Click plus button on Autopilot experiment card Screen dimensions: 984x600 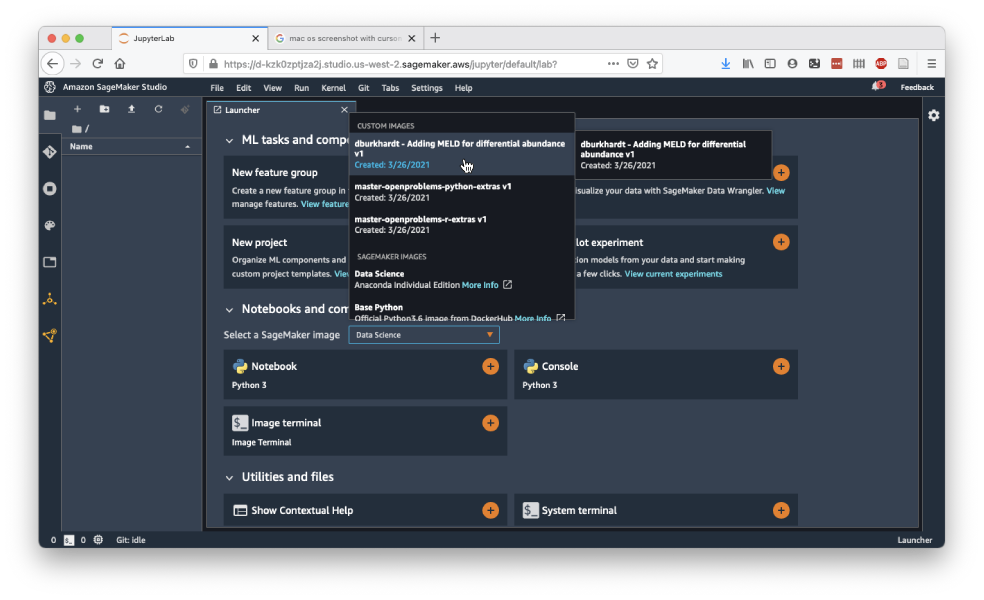(x=781, y=242)
